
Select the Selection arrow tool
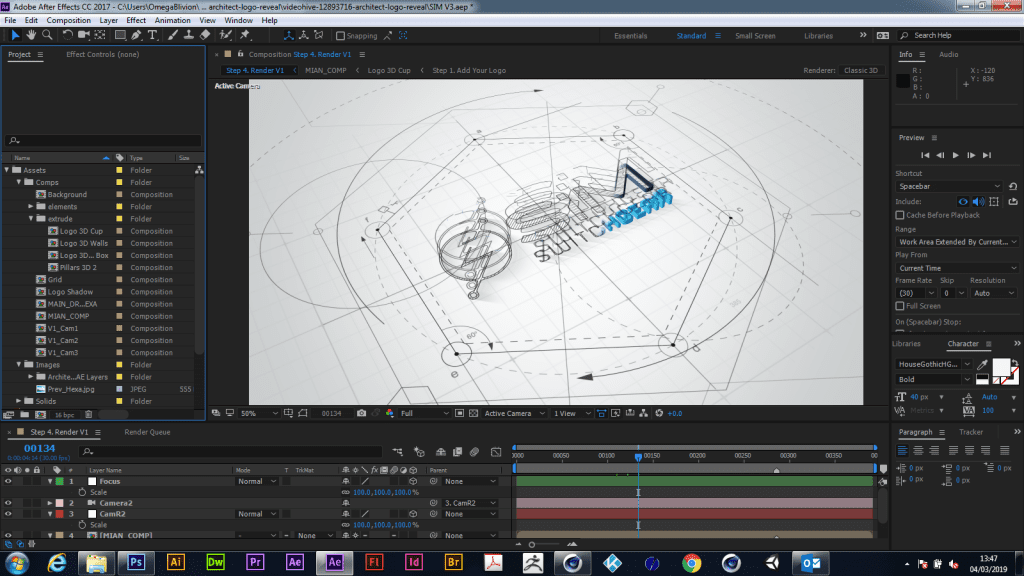(x=15, y=35)
